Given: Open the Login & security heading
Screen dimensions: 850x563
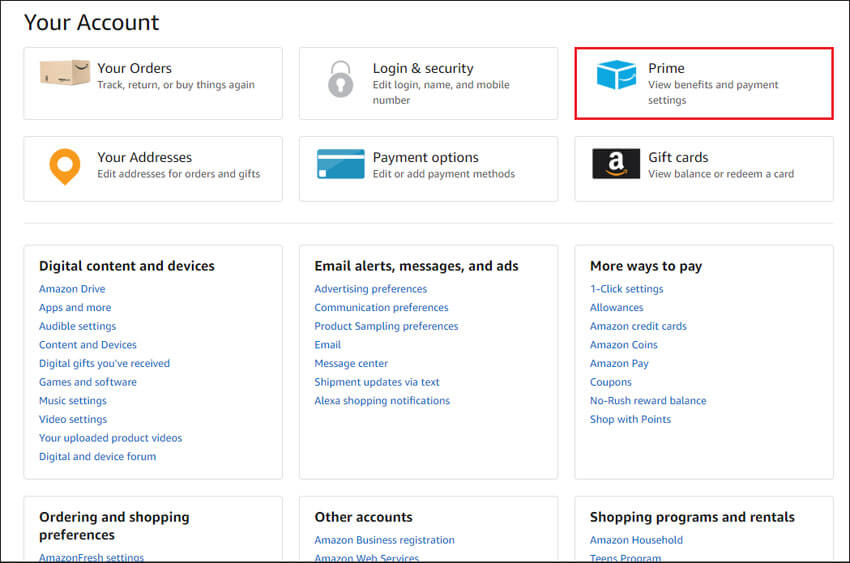Looking at the screenshot, I should tap(423, 68).
